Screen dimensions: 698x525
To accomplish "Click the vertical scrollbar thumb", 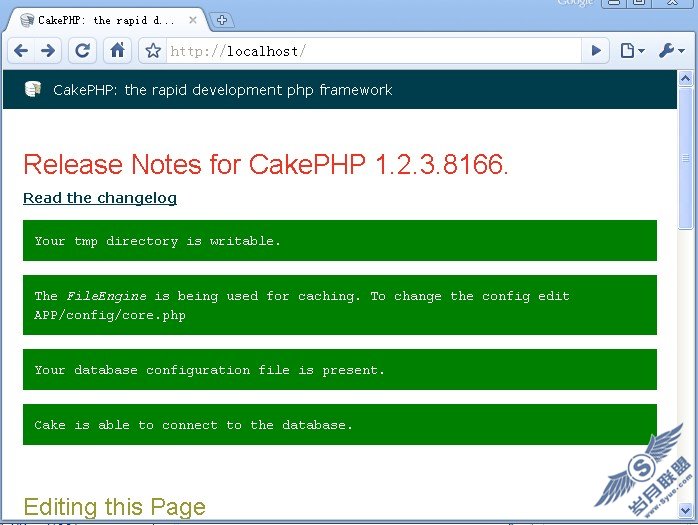I will pos(685,158).
